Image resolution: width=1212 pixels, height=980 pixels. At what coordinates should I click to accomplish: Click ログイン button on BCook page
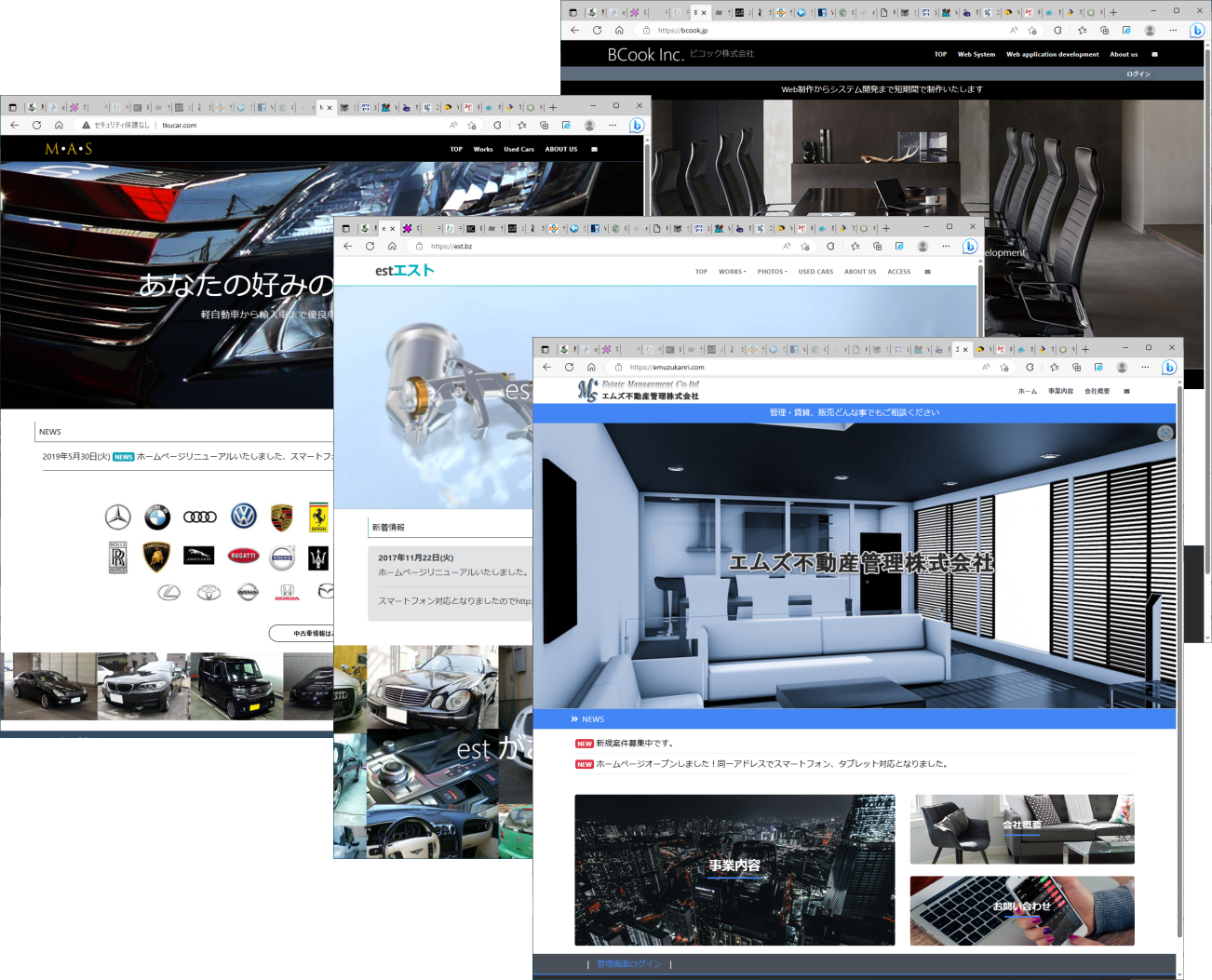tap(1138, 74)
